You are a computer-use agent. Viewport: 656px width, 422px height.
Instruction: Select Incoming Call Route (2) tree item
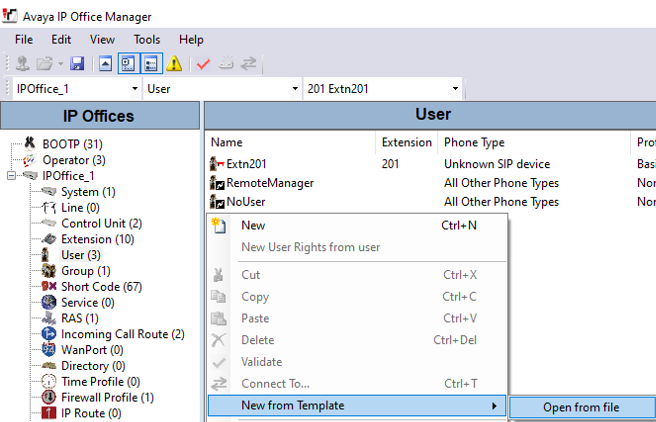(123, 334)
